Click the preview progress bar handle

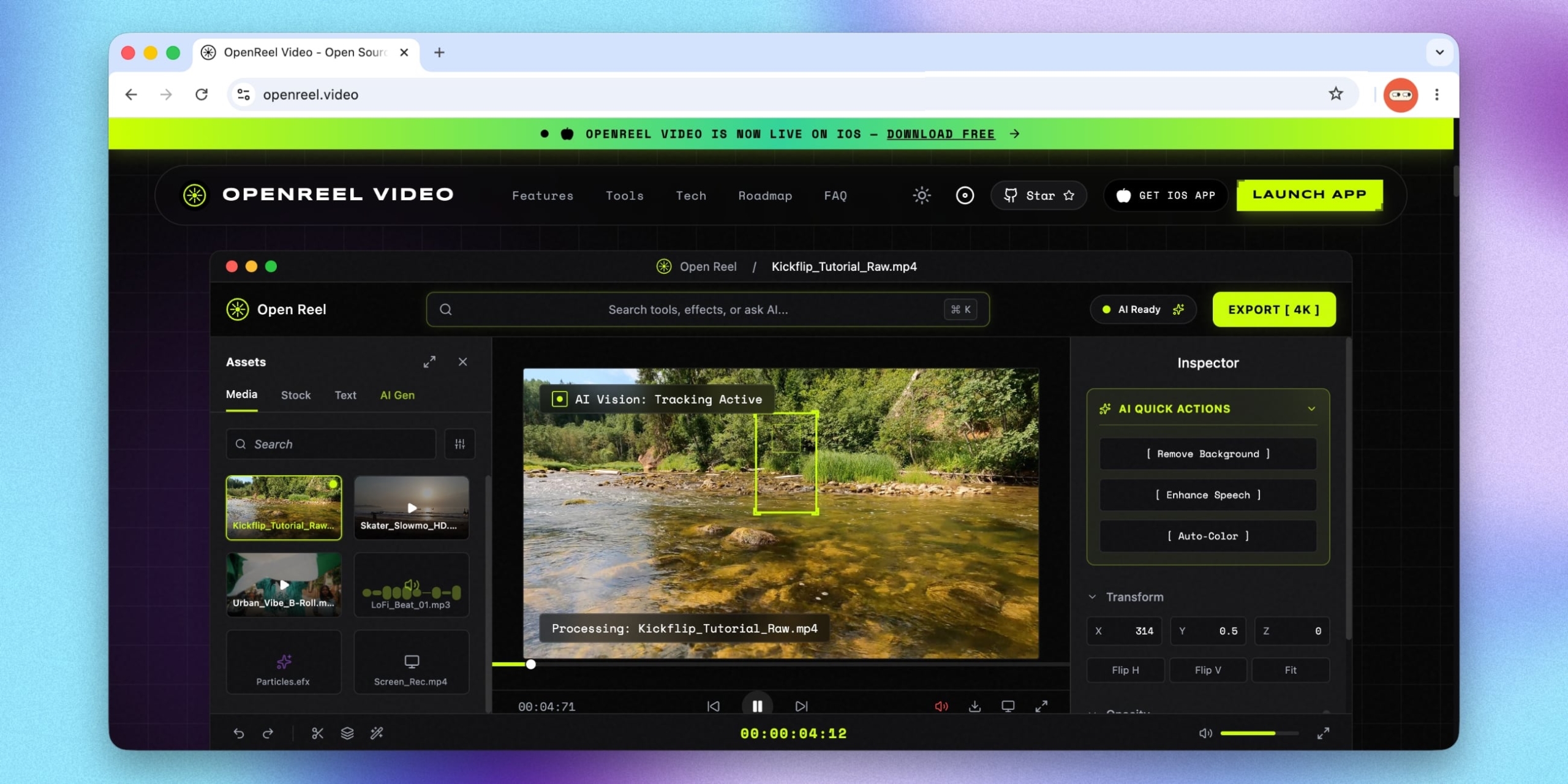click(x=531, y=664)
